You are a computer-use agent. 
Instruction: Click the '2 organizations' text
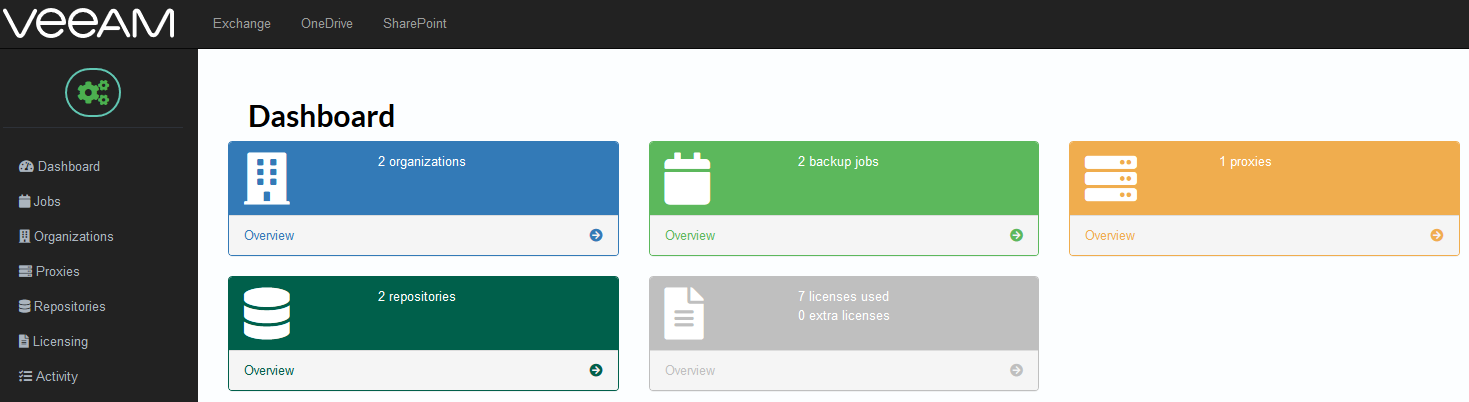point(422,161)
